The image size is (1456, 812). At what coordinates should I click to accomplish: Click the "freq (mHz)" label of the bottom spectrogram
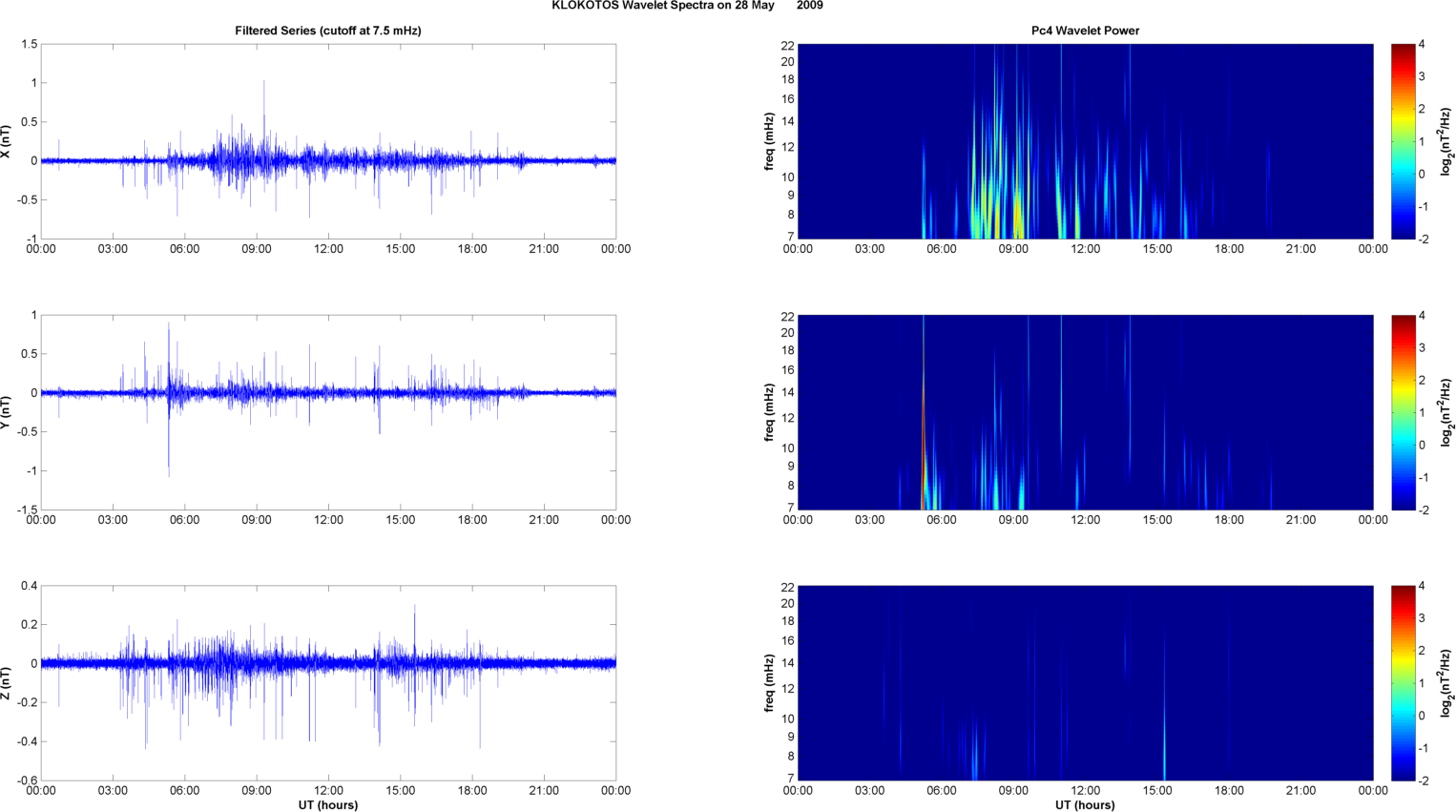point(768,683)
